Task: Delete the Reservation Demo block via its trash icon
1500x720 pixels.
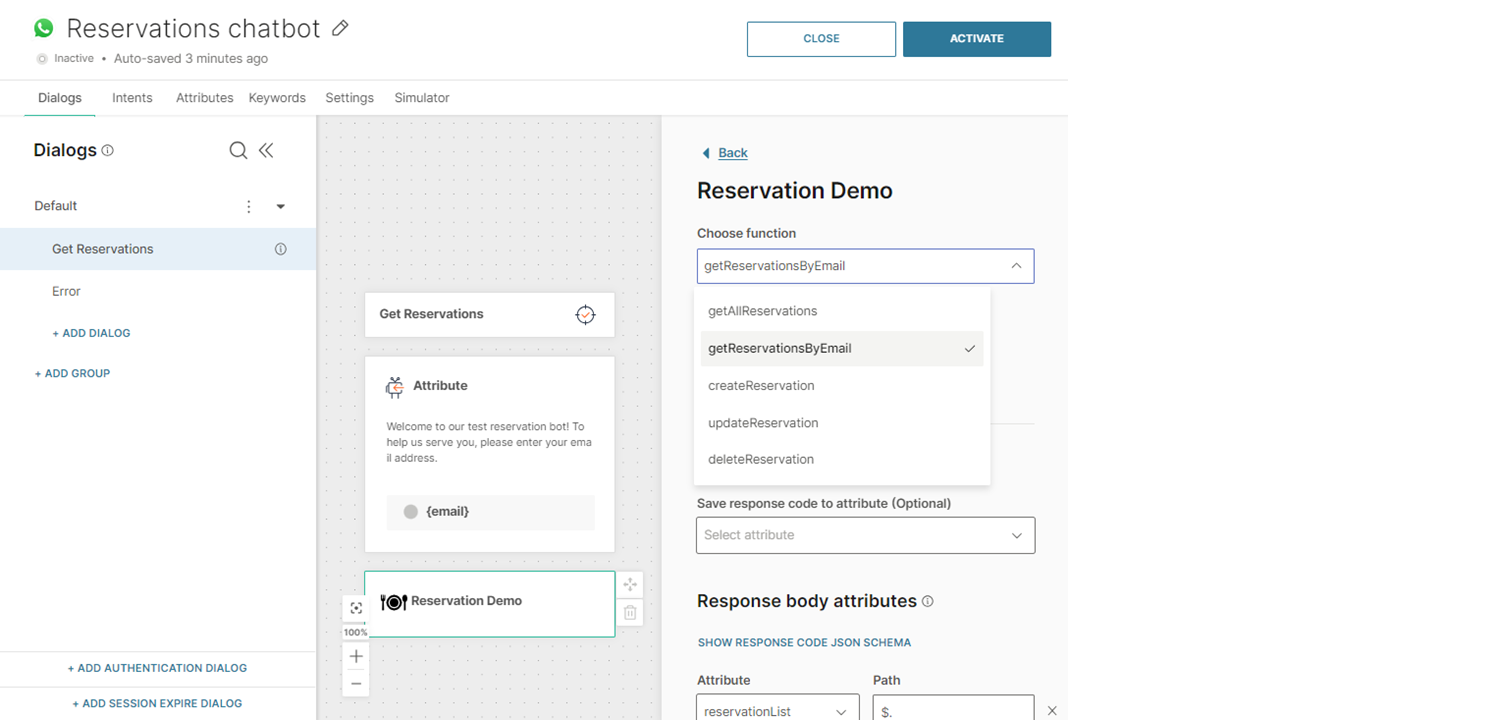Action: 630,612
